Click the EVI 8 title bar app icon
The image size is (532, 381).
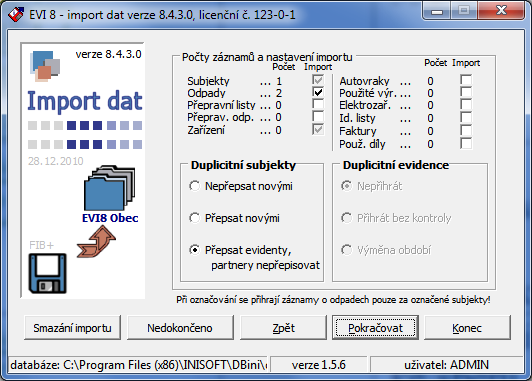click(16, 14)
